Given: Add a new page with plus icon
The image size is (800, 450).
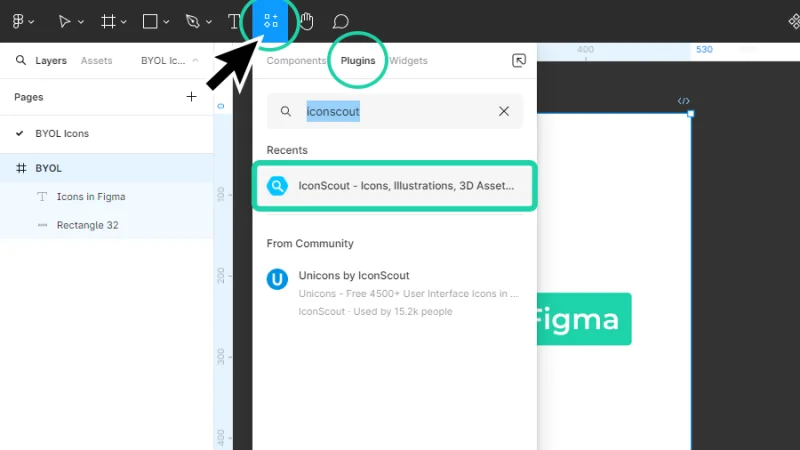Looking at the screenshot, I should [191, 96].
